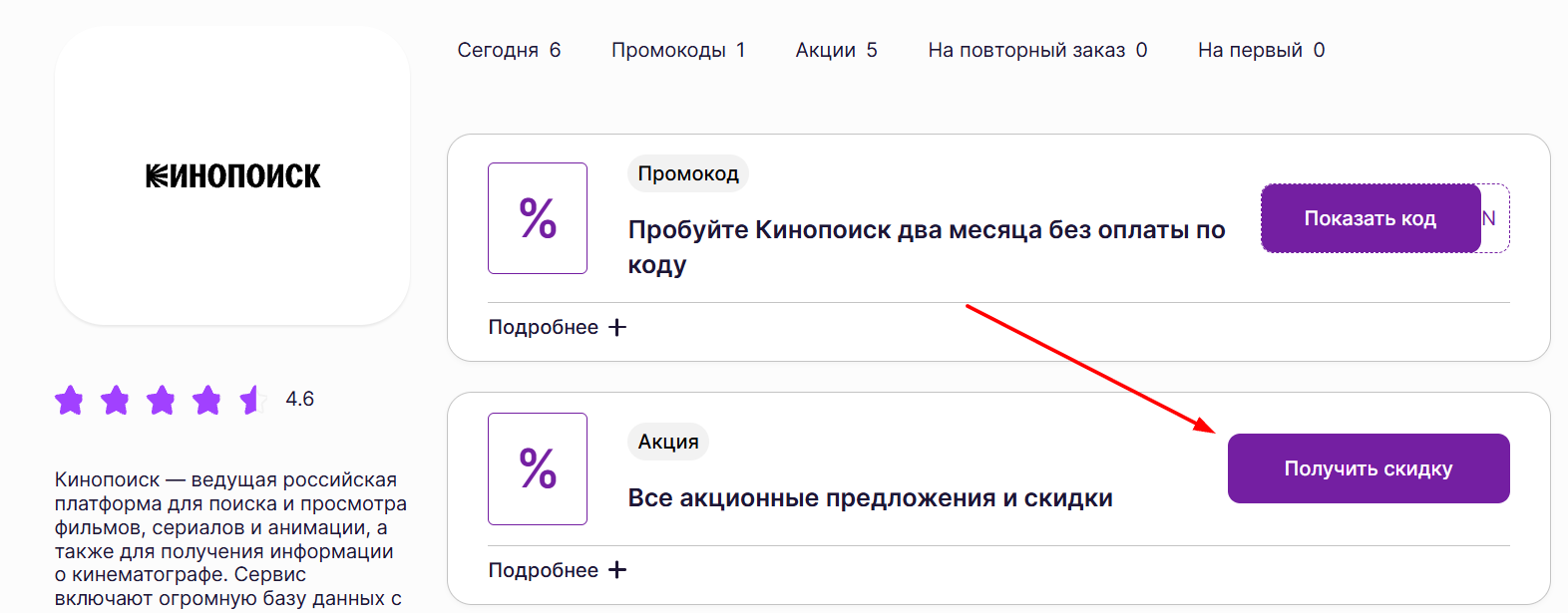The height and width of the screenshot is (613, 1568).
Task: Click the plus icon next to upper Подробнее
Action: 618,326
